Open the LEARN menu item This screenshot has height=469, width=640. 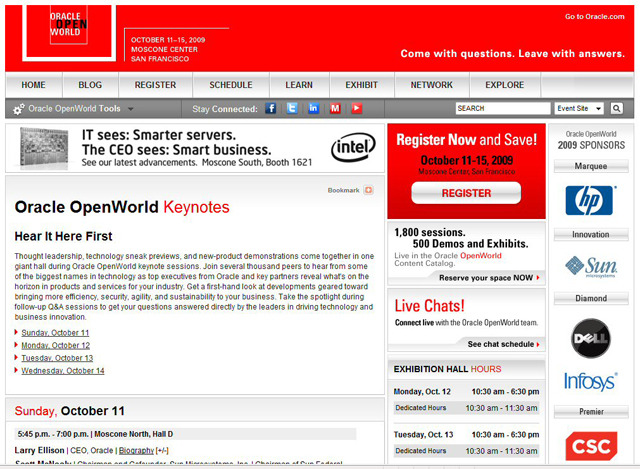click(299, 85)
